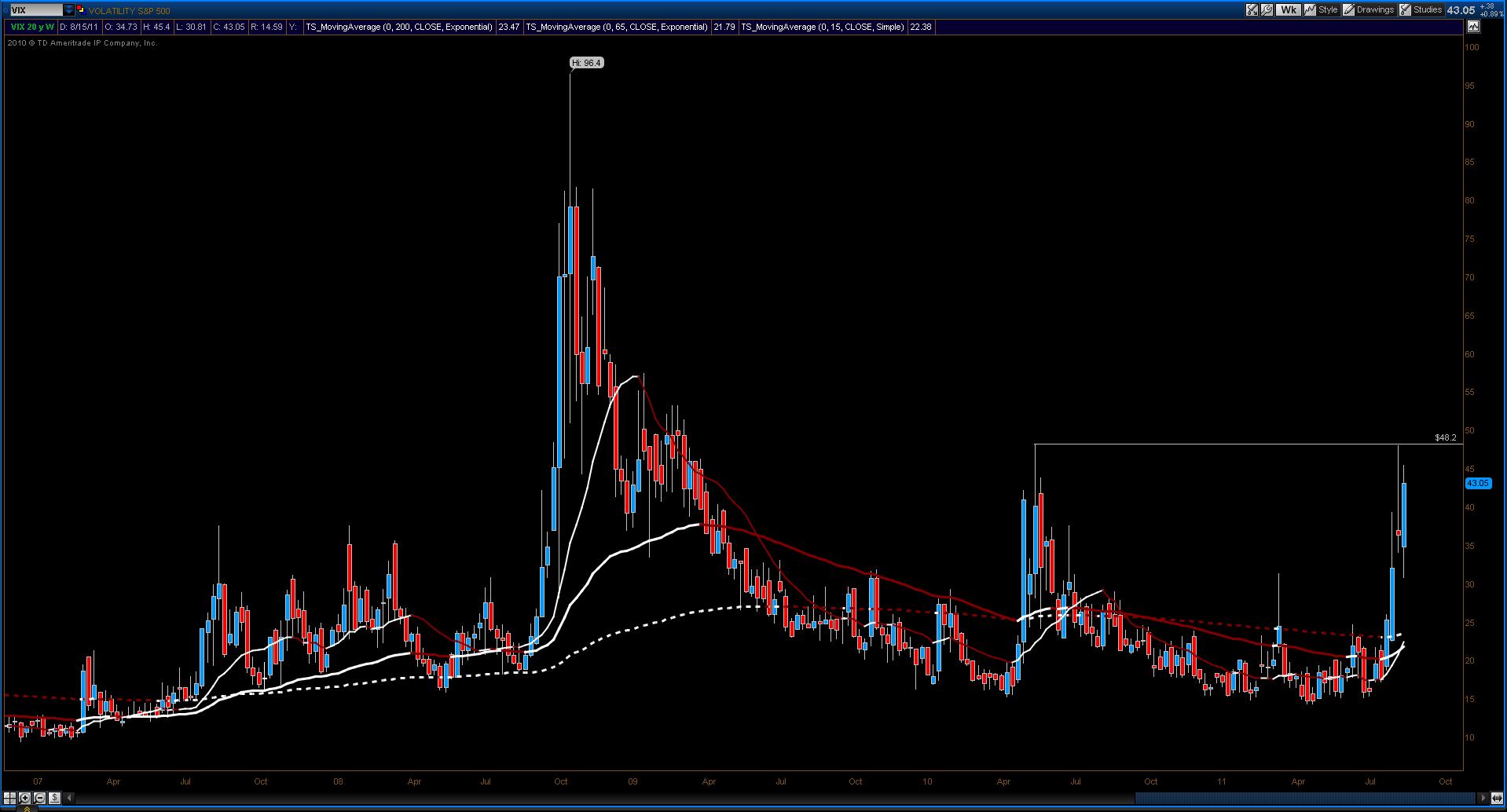Click the horizontal time scrollbar thumb

coord(1305,799)
